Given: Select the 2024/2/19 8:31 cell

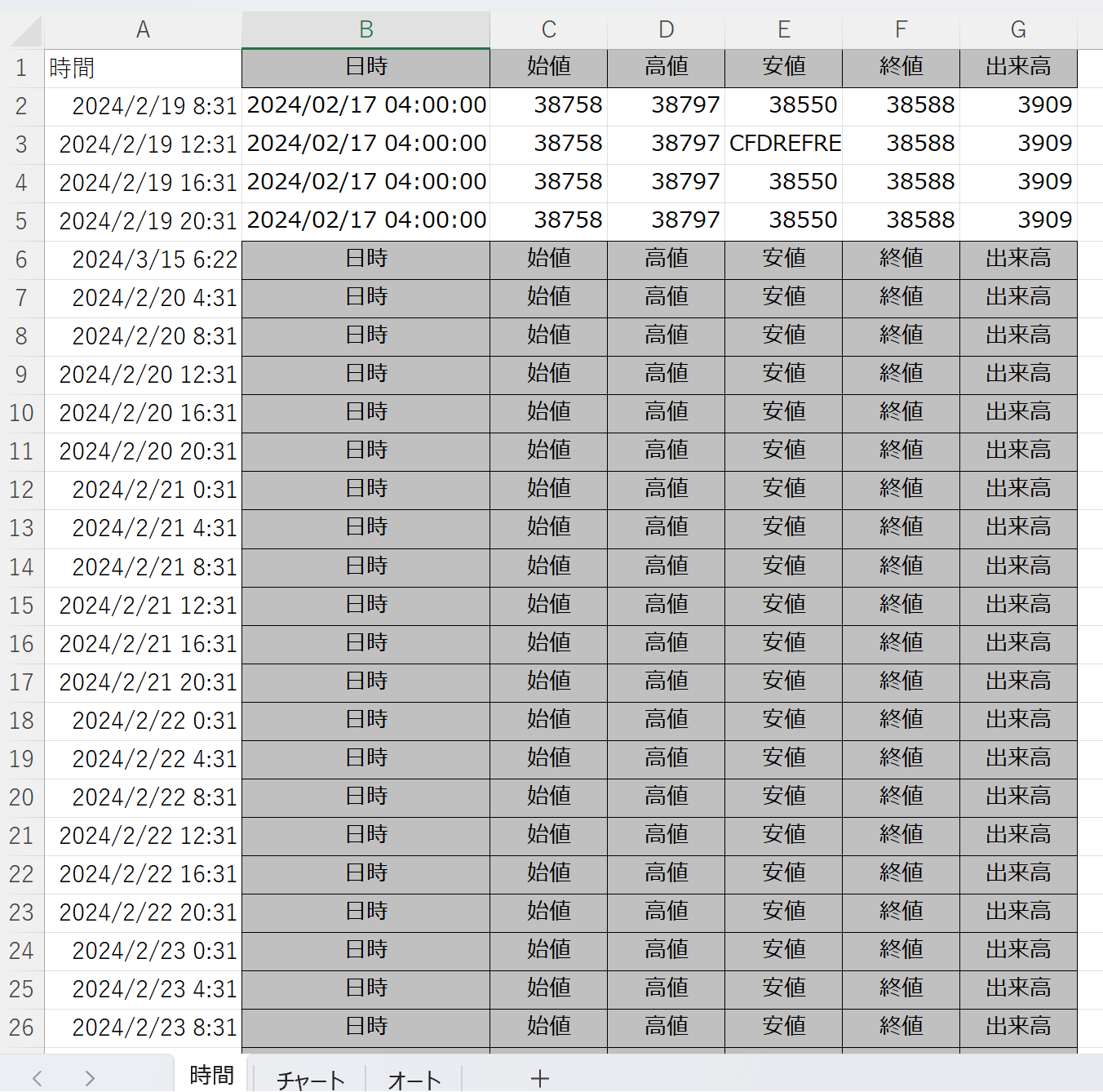Looking at the screenshot, I should (x=143, y=106).
